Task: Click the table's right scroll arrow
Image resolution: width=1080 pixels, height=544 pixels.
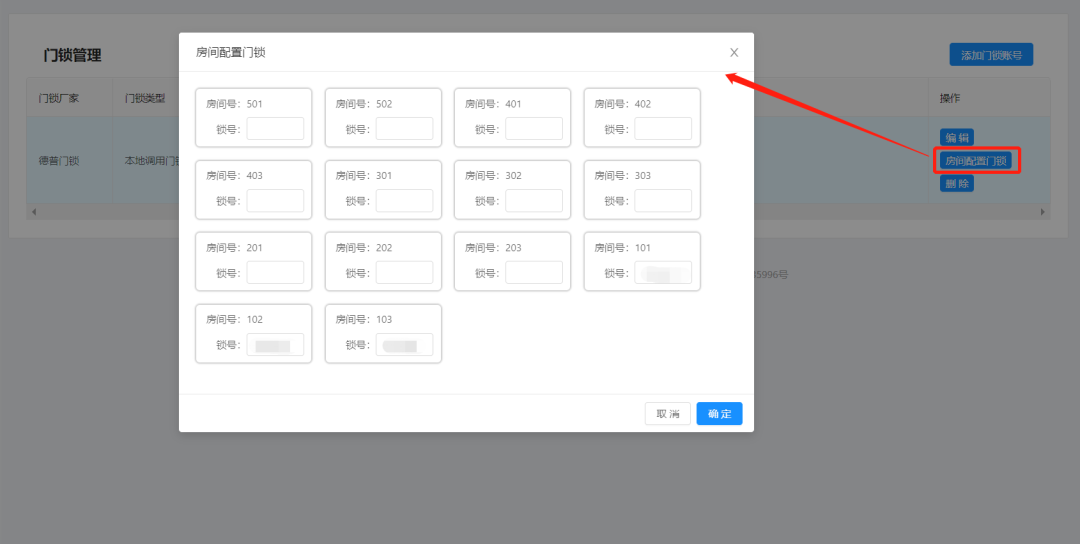Action: (x=1043, y=211)
